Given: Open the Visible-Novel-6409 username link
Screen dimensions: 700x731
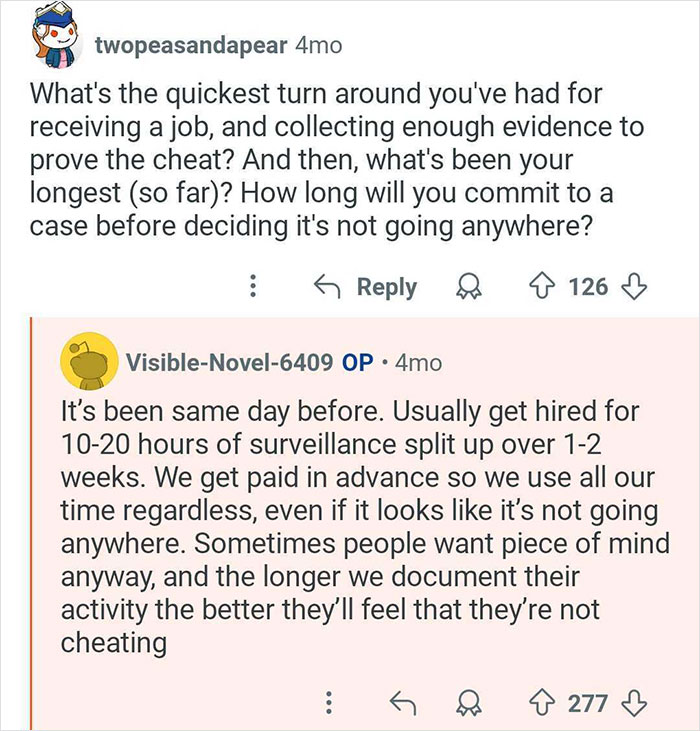Looking at the screenshot, I should (x=229, y=362).
